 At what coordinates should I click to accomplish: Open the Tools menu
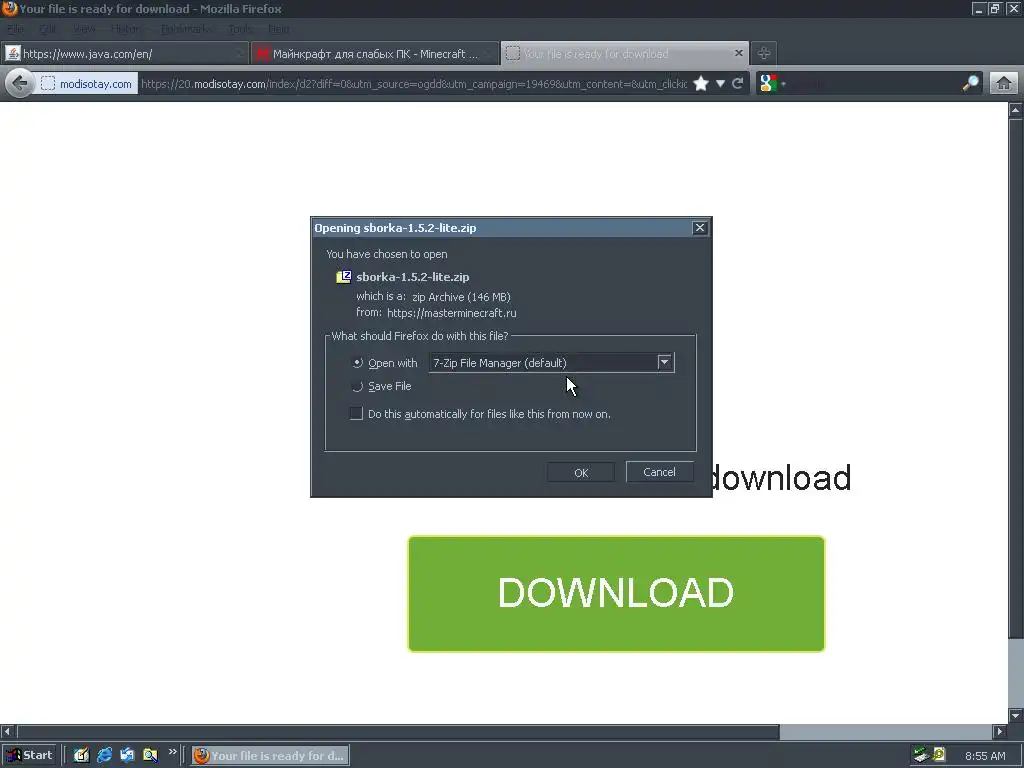[x=240, y=29]
